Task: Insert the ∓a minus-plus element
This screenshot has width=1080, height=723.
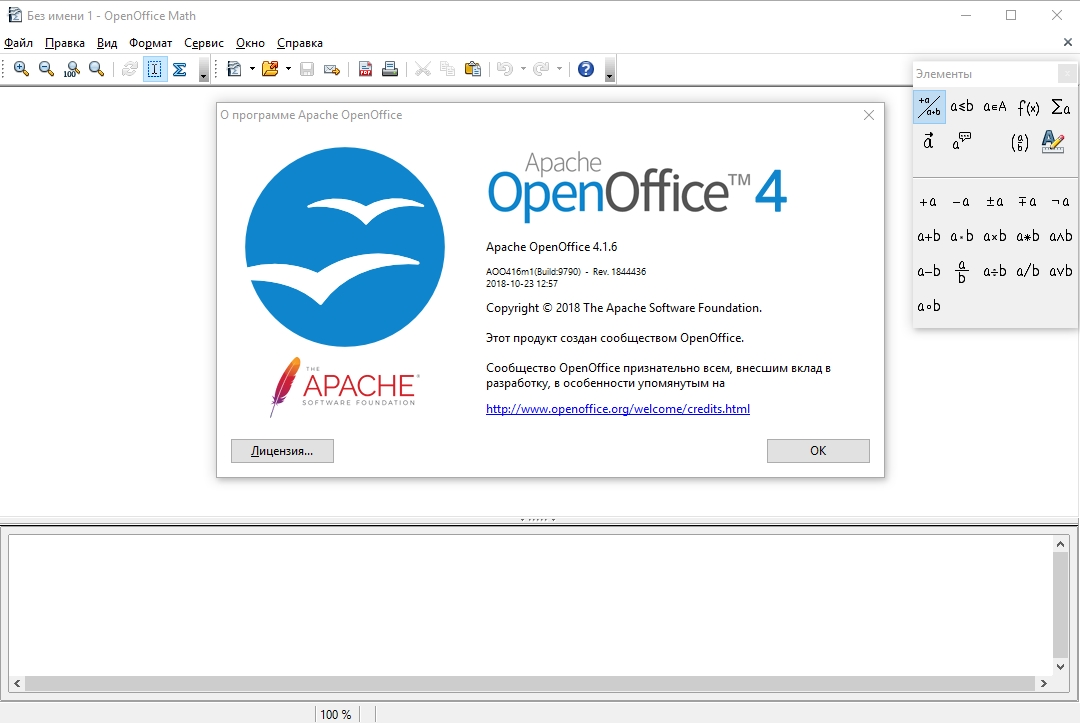Action: 1028,202
